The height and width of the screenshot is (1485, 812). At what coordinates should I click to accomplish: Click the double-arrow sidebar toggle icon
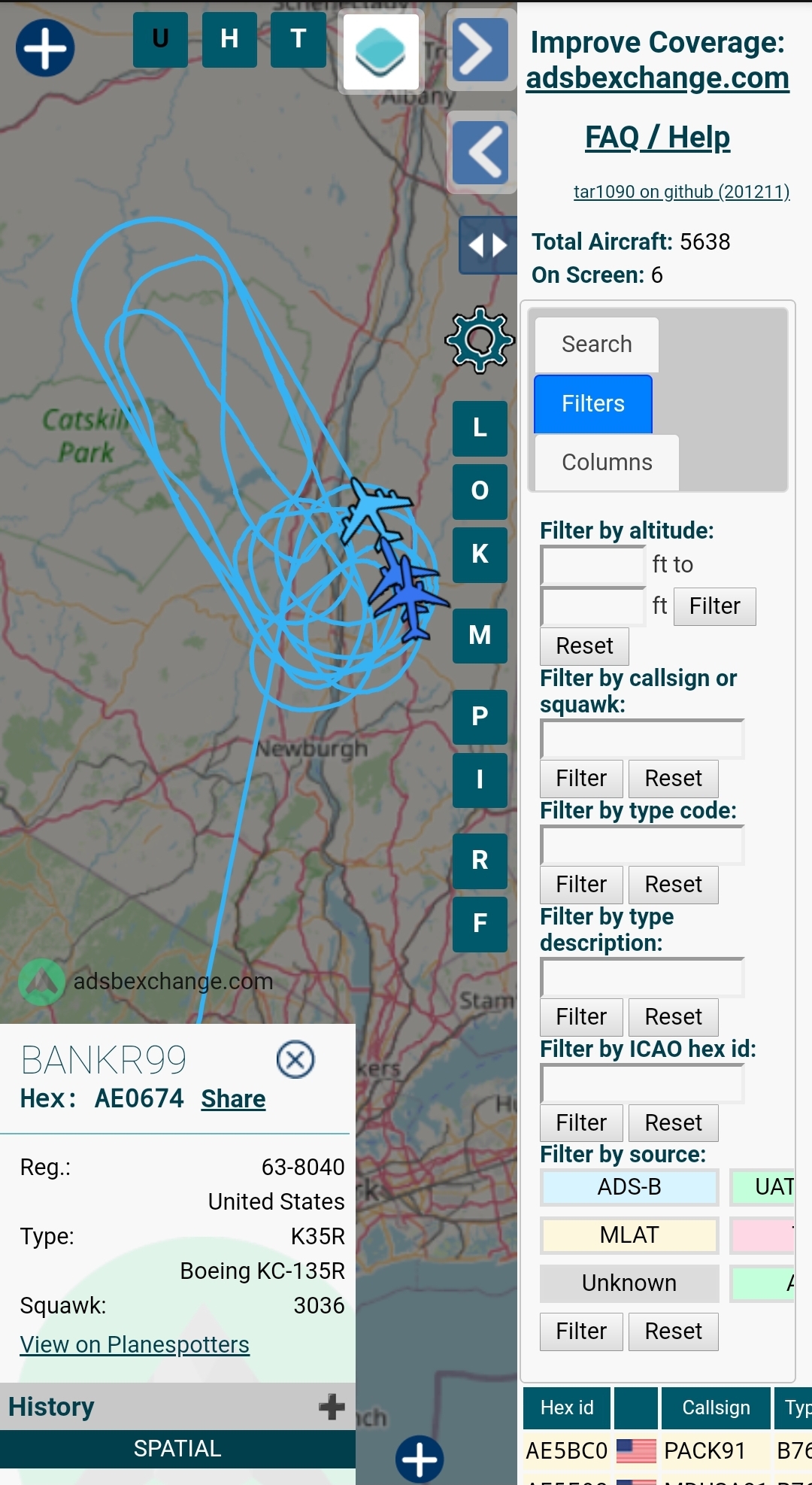click(488, 245)
